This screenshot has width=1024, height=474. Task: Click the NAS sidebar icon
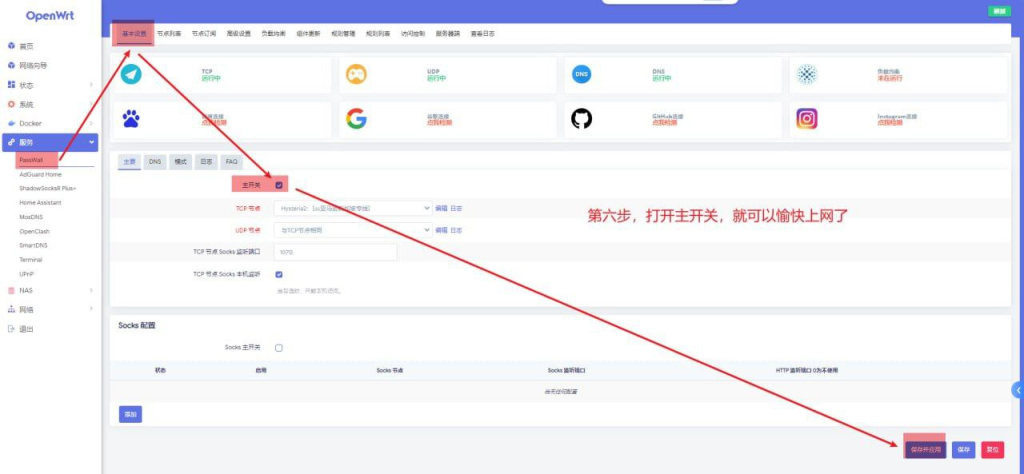click(11, 291)
